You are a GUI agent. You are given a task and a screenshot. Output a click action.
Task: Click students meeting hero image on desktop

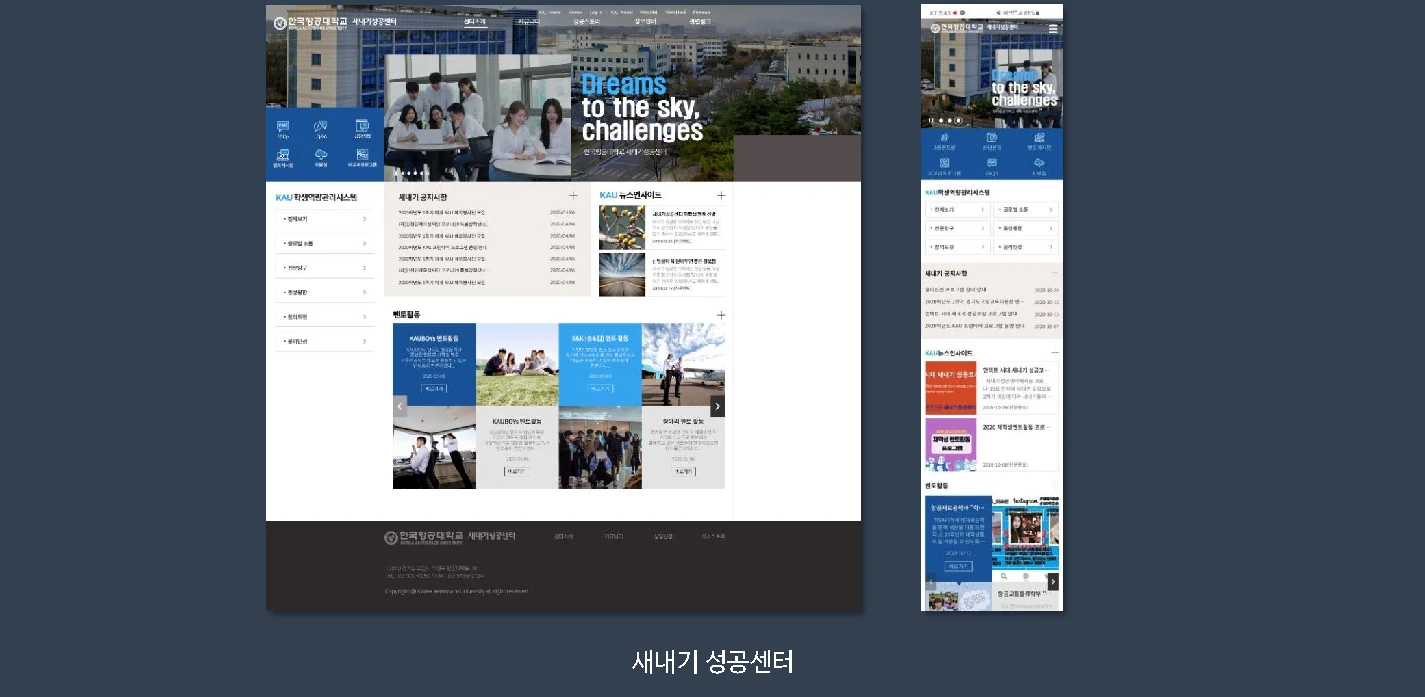pyautogui.click(x=477, y=117)
